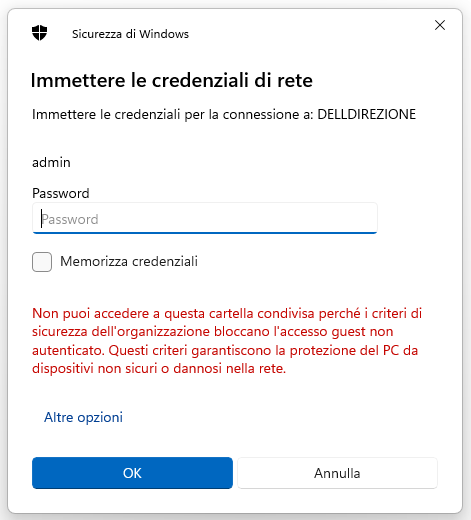Screen dimensions: 471x520
Task: Click the red line dispositivi non sicuri o dannosi
Action: click(x=159, y=369)
